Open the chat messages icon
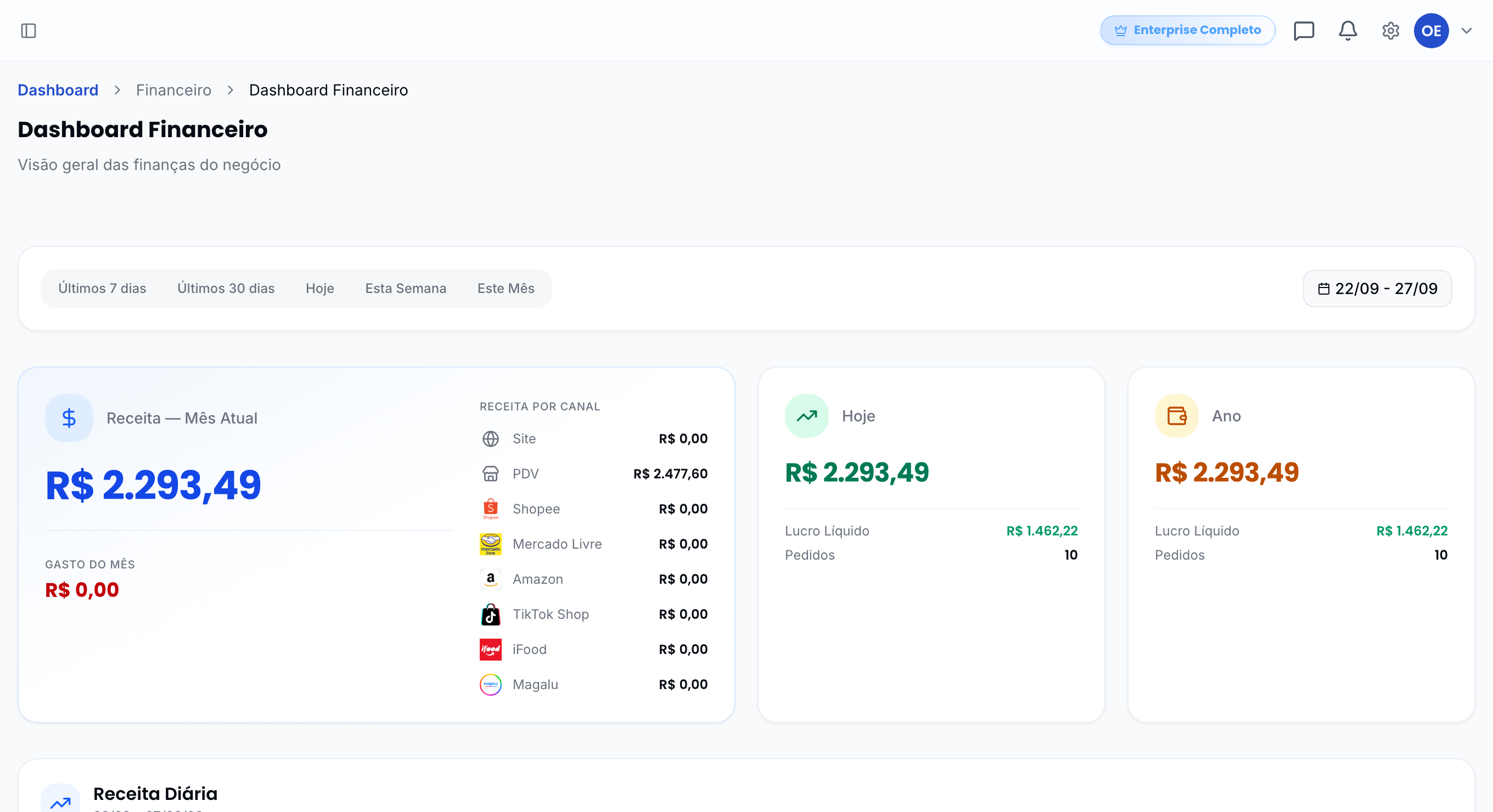The height and width of the screenshot is (812, 1493). tap(1304, 31)
